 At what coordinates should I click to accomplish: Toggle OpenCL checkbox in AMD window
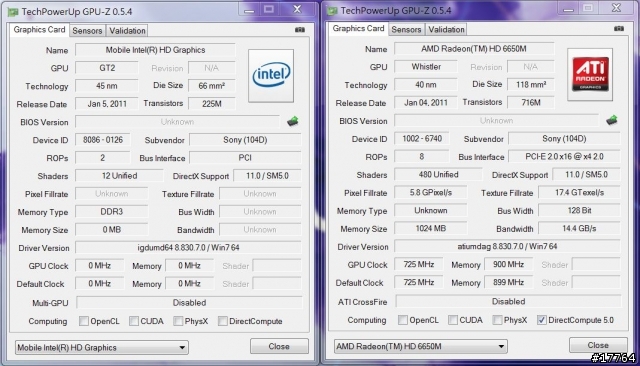[x=403, y=320]
